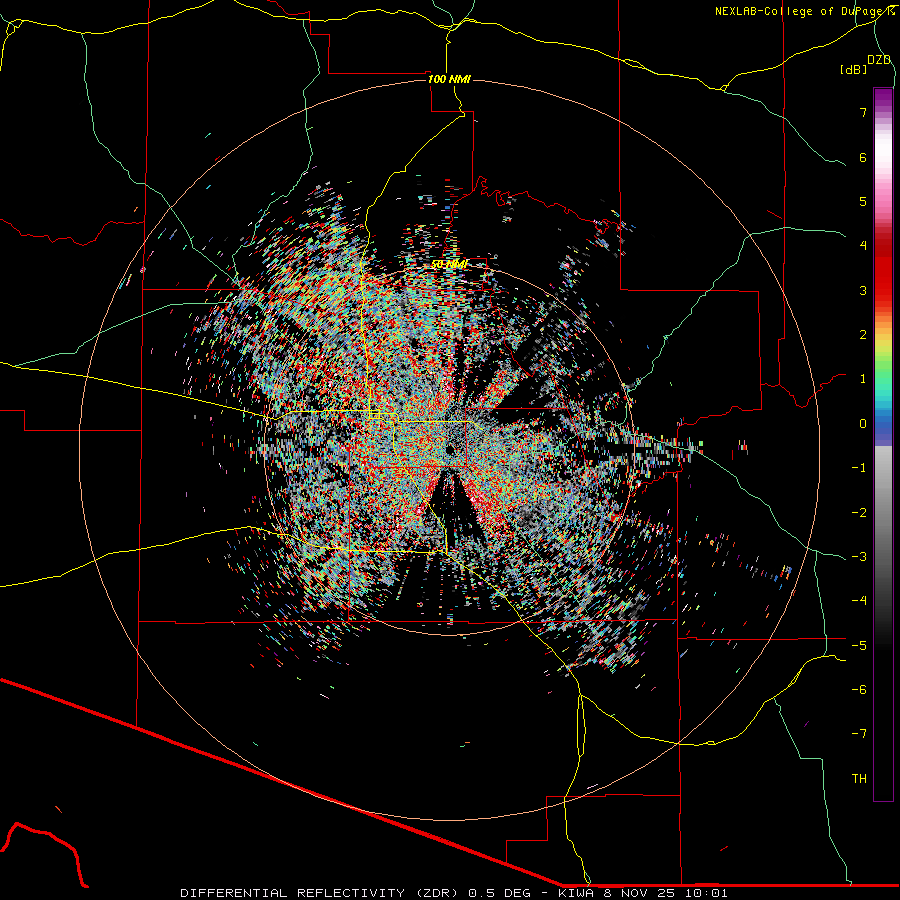
Task: Click the -1 dB label on the color scale
Action: (859, 468)
